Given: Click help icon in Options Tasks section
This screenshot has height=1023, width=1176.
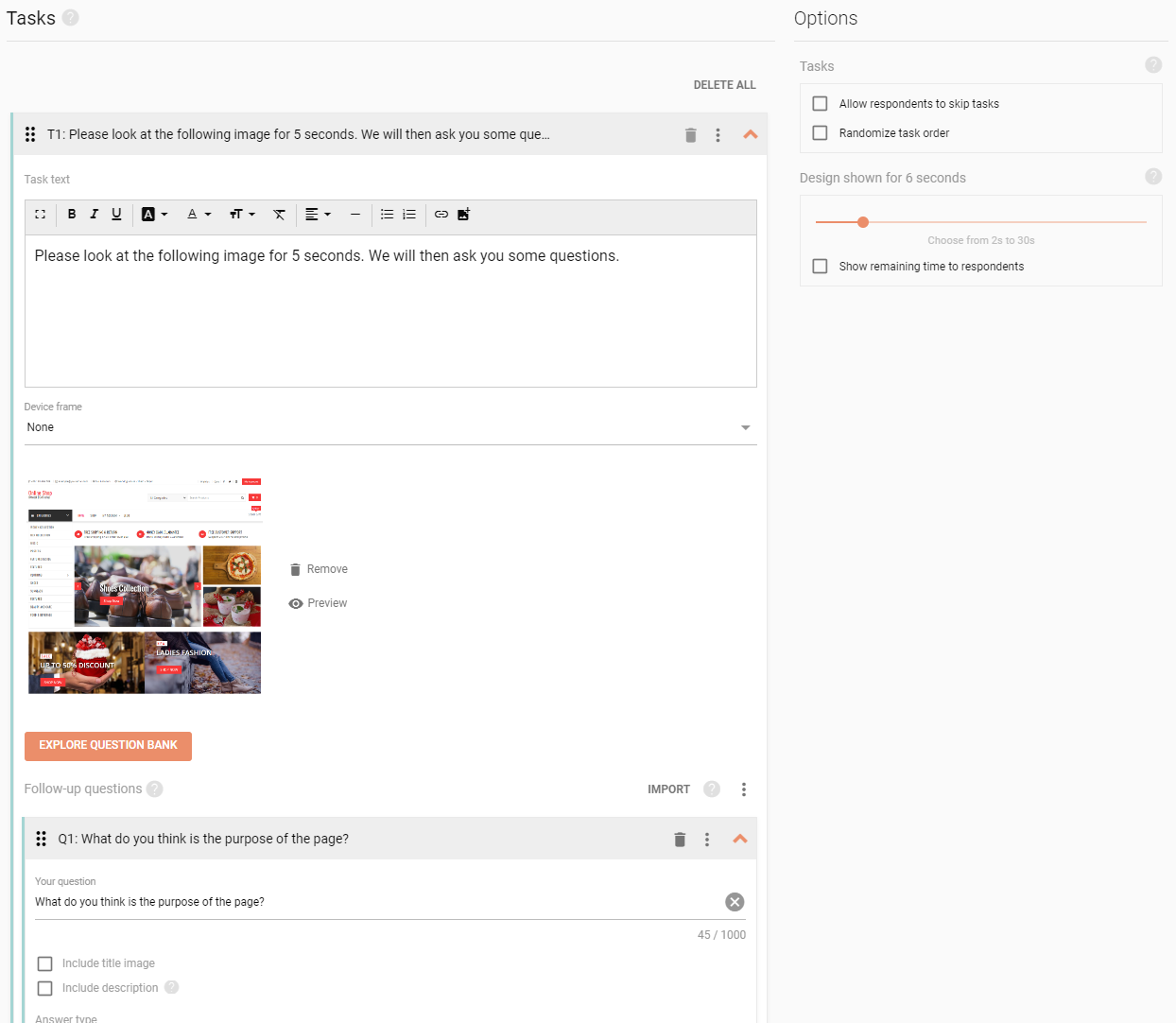Looking at the screenshot, I should tap(1153, 64).
